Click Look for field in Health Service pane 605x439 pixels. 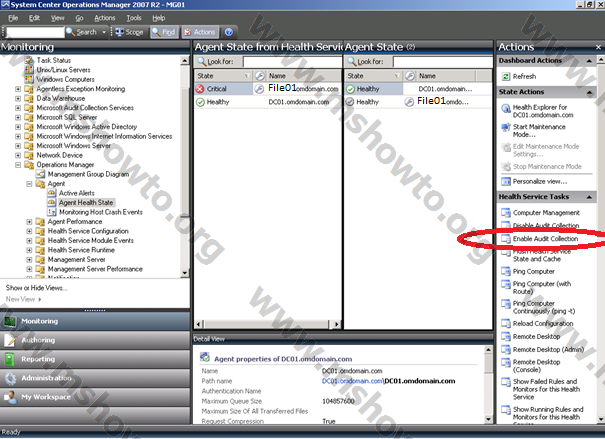click(x=292, y=62)
